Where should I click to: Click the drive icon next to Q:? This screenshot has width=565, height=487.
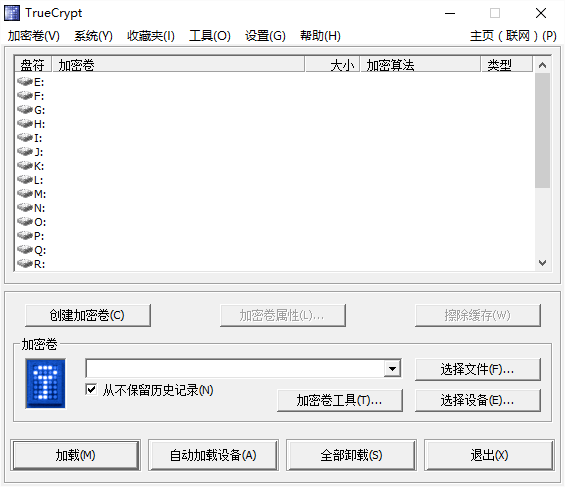point(25,250)
